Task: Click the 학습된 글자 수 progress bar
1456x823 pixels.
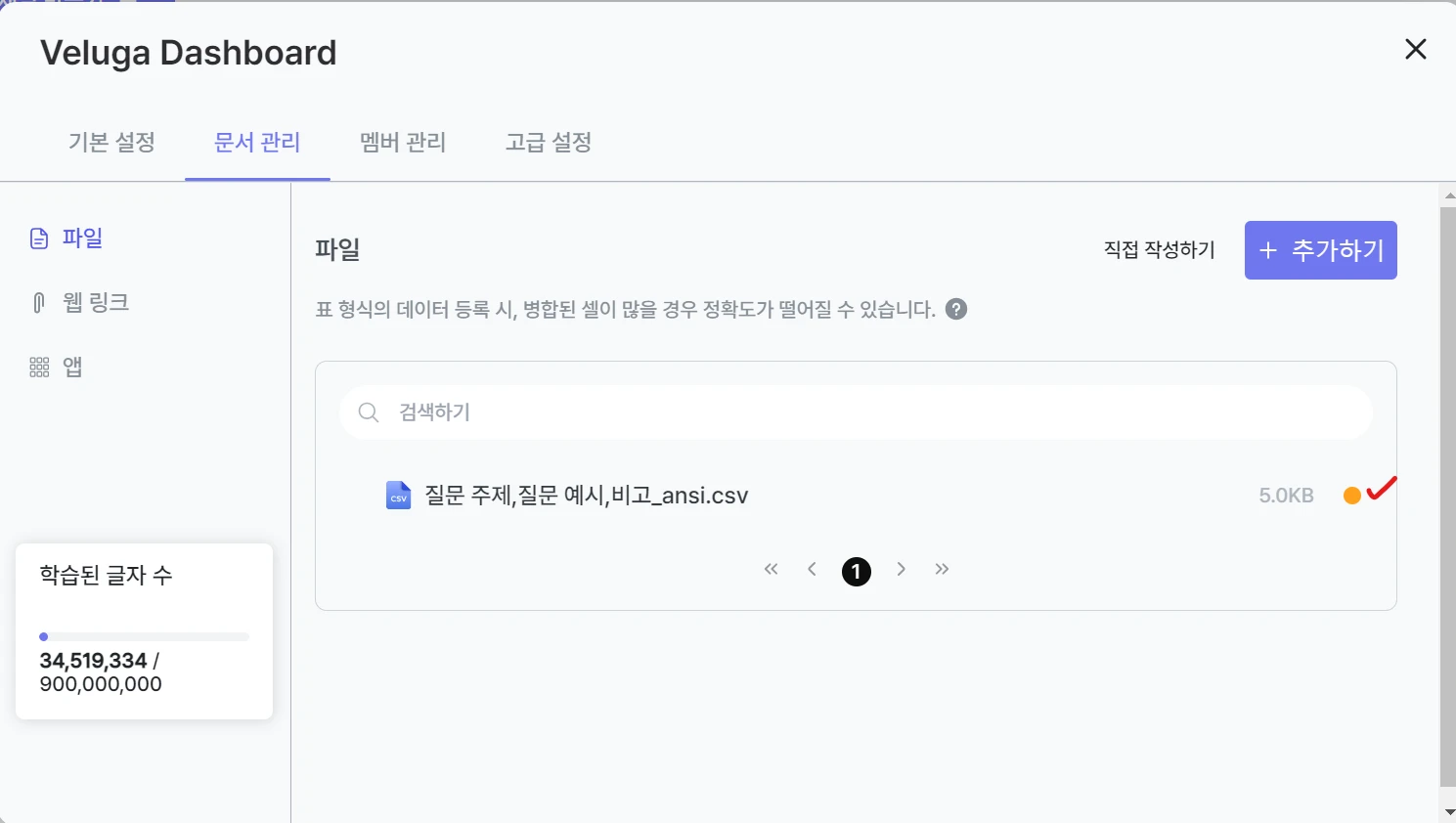Action: [x=144, y=636]
